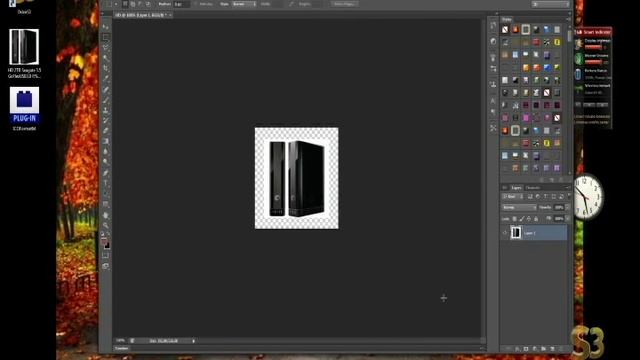
Task: Select the Blur tool
Action: coord(106,151)
